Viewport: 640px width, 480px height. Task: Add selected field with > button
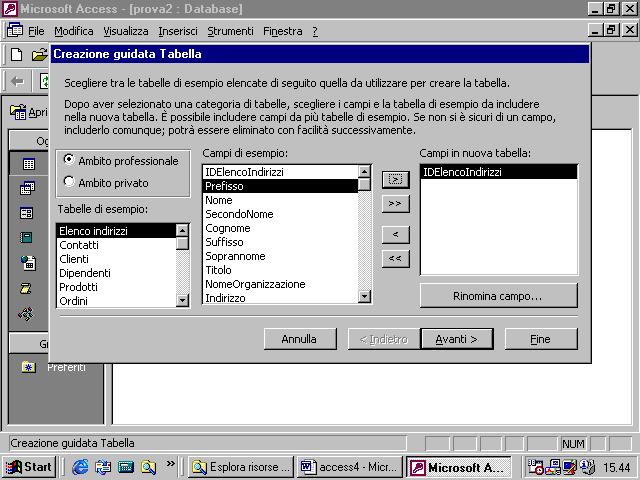click(x=396, y=180)
